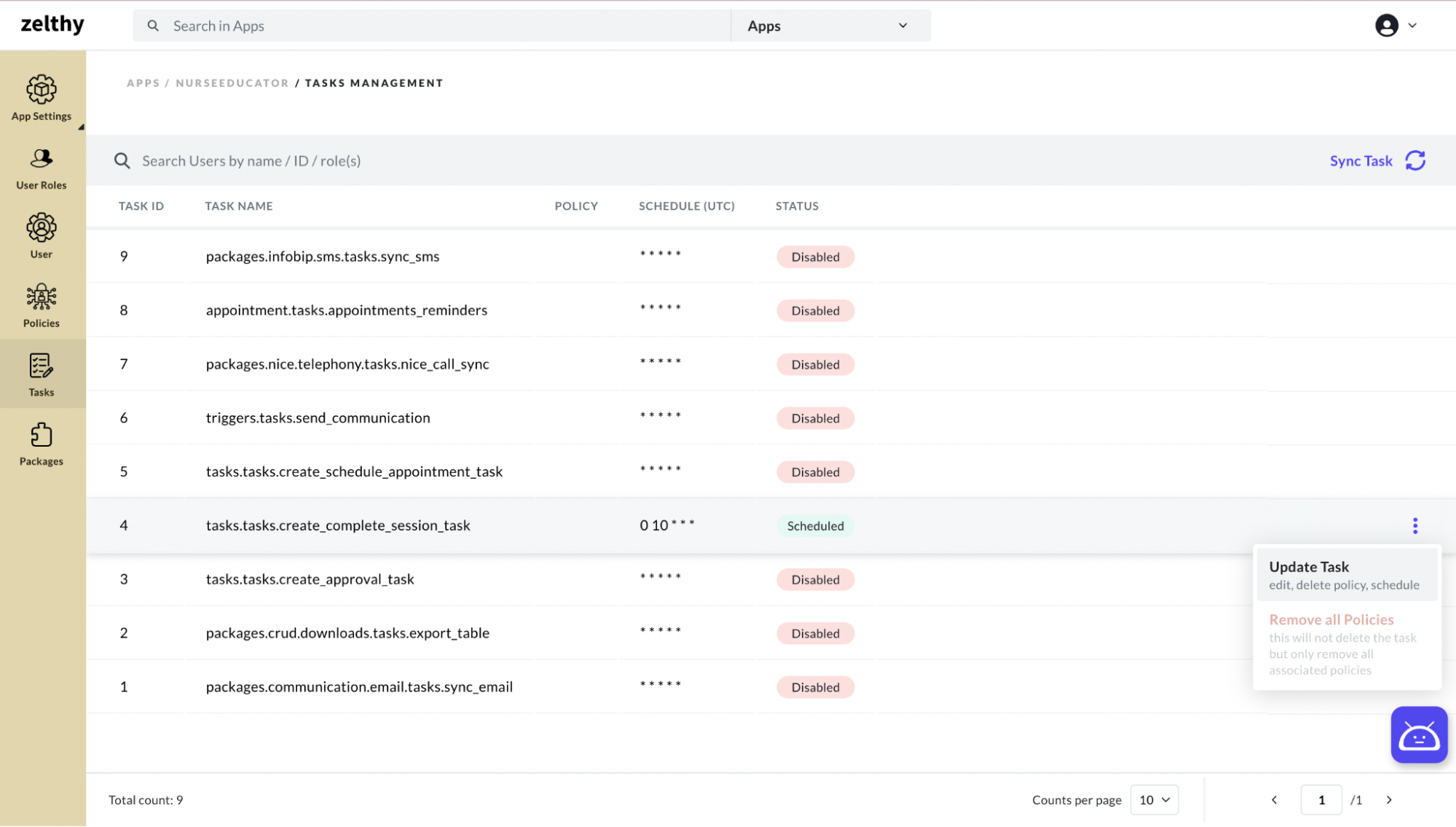Open three-dot menu for task 4
Image resolution: width=1456 pixels, height=827 pixels.
point(1415,525)
